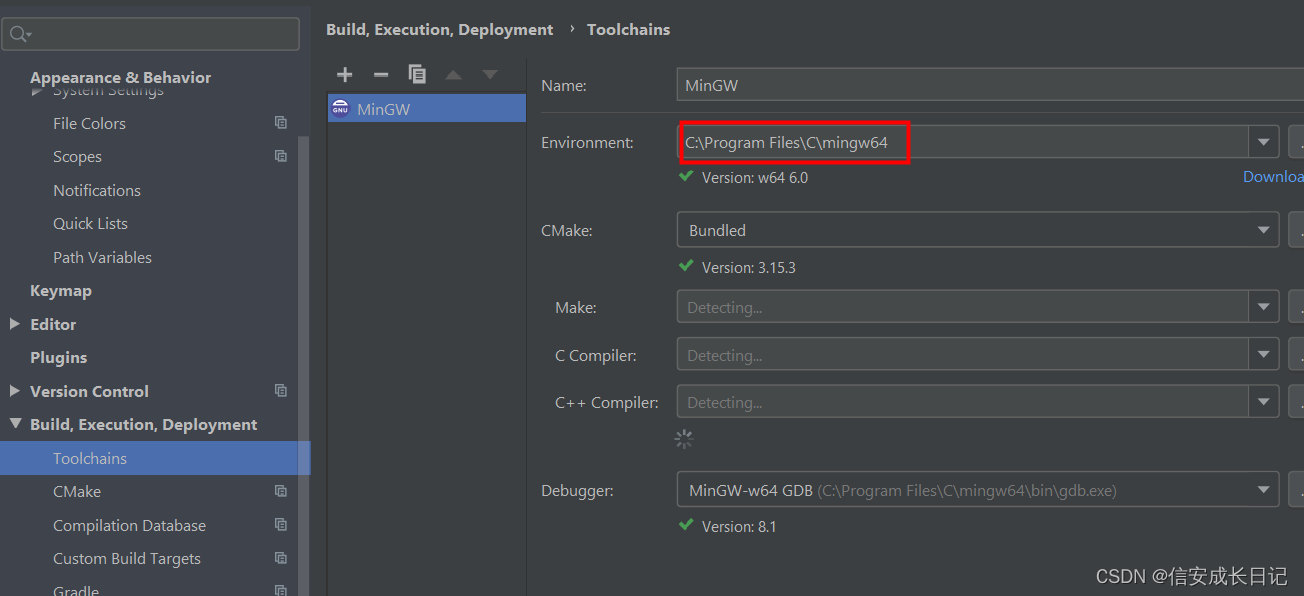Click project-level icon next to Custom Build Targets
The width and height of the screenshot is (1304, 596).
pyautogui.click(x=281, y=558)
